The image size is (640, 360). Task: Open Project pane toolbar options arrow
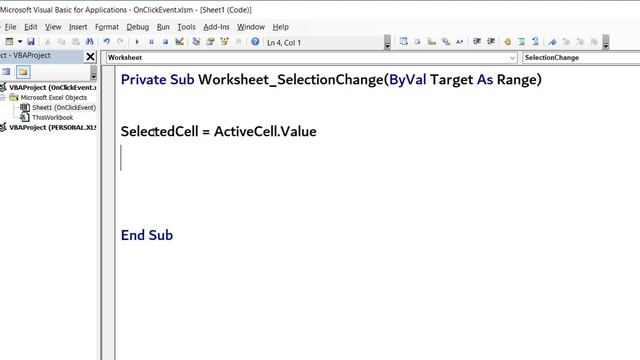click(x=93, y=73)
